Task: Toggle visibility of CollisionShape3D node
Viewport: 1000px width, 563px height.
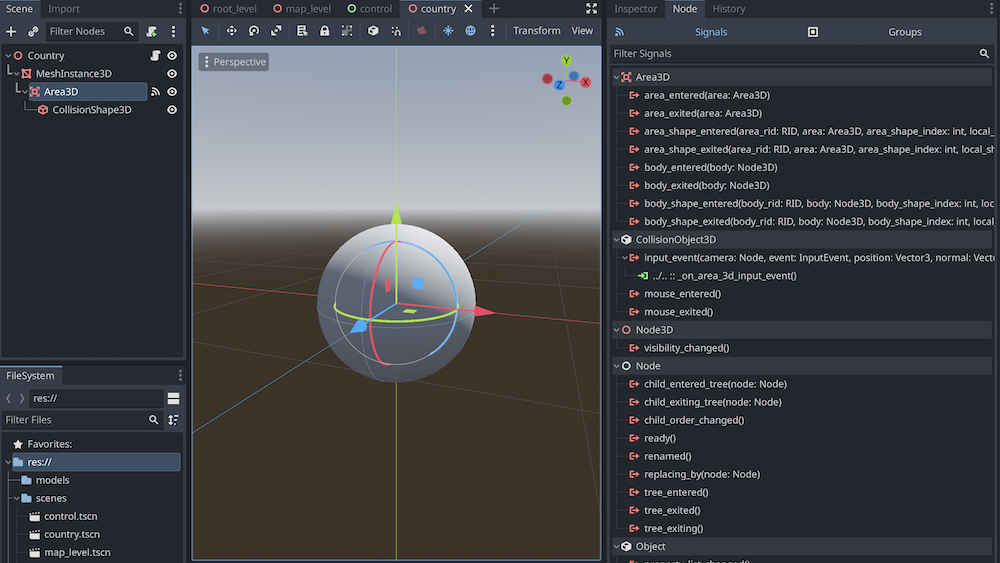Action: (172, 110)
